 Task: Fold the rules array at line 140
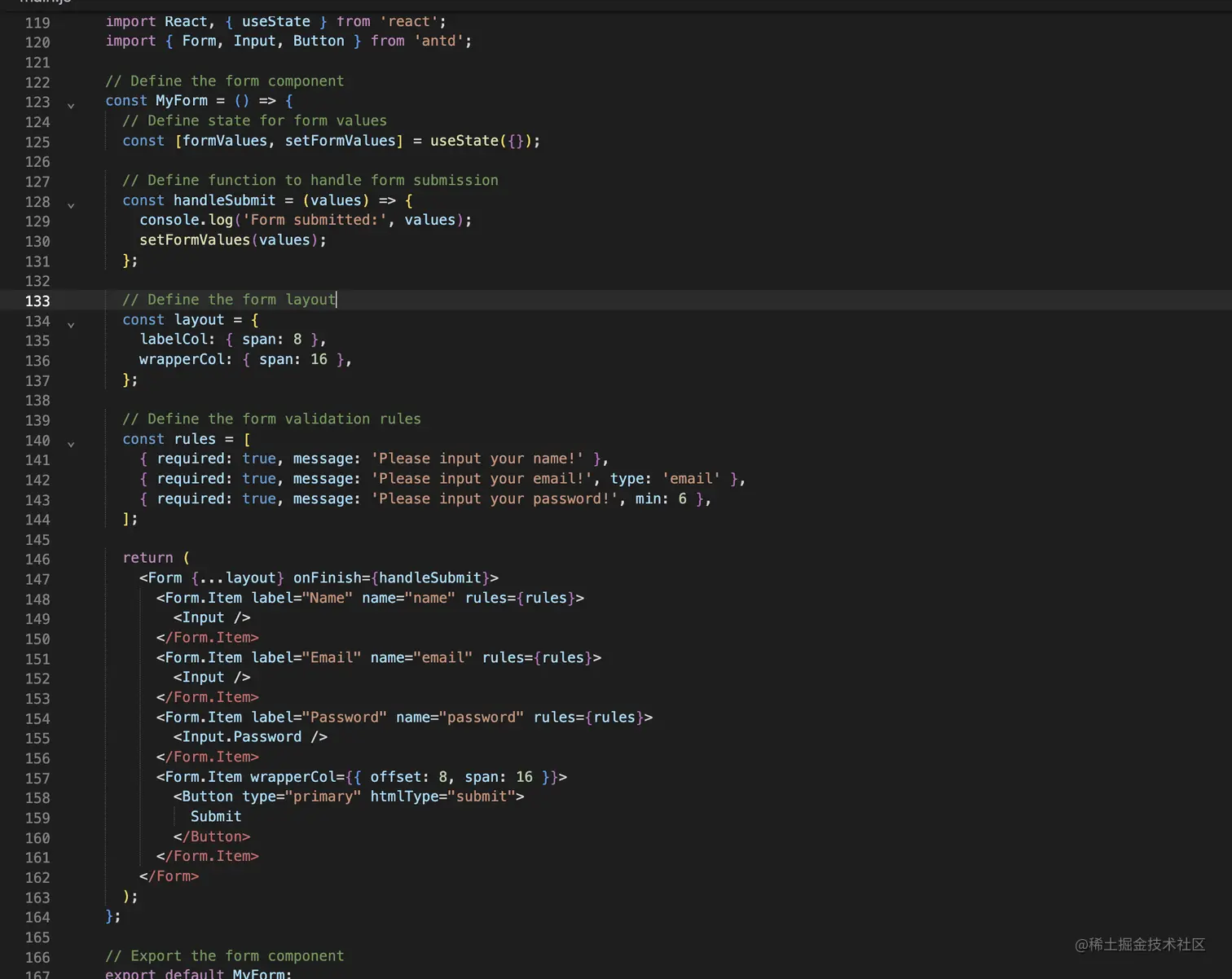coord(71,444)
